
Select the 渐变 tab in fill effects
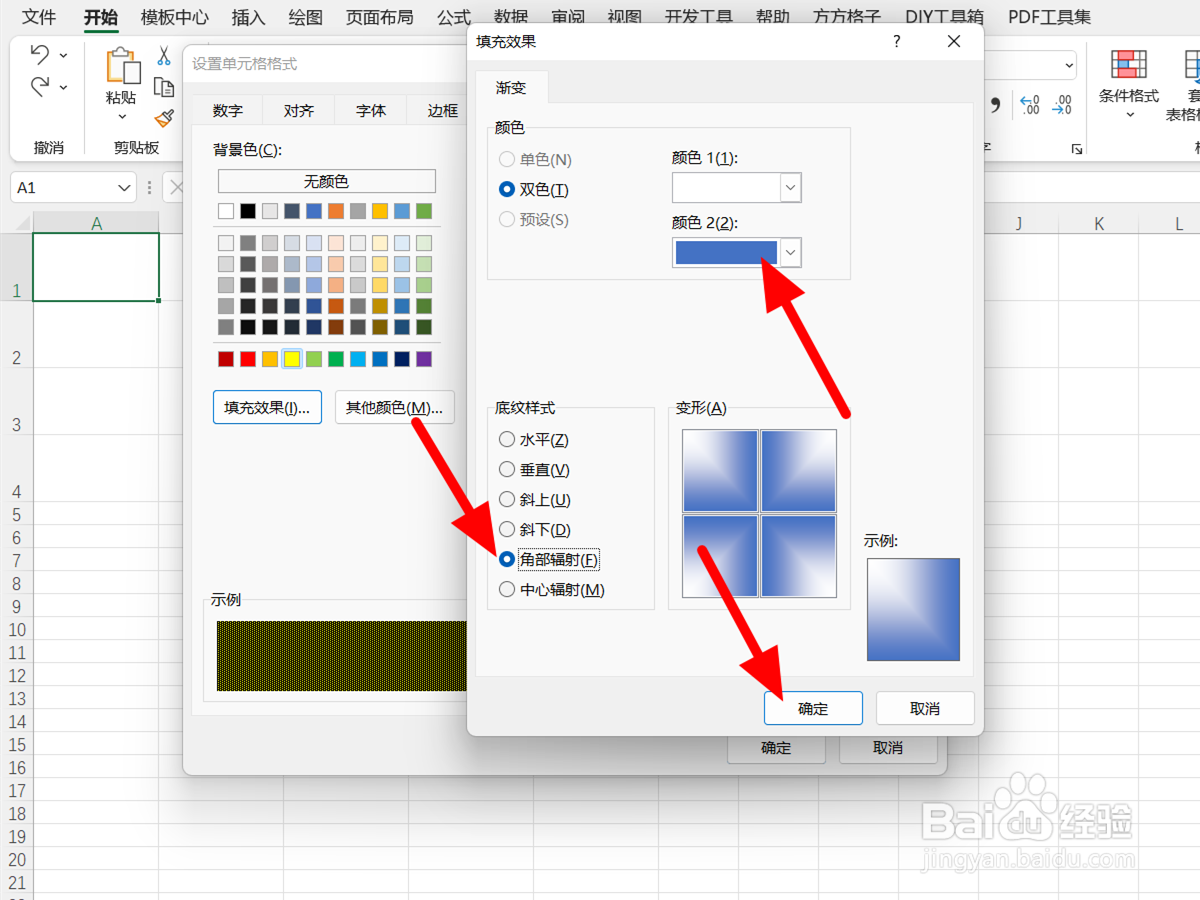tap(511, 88)
